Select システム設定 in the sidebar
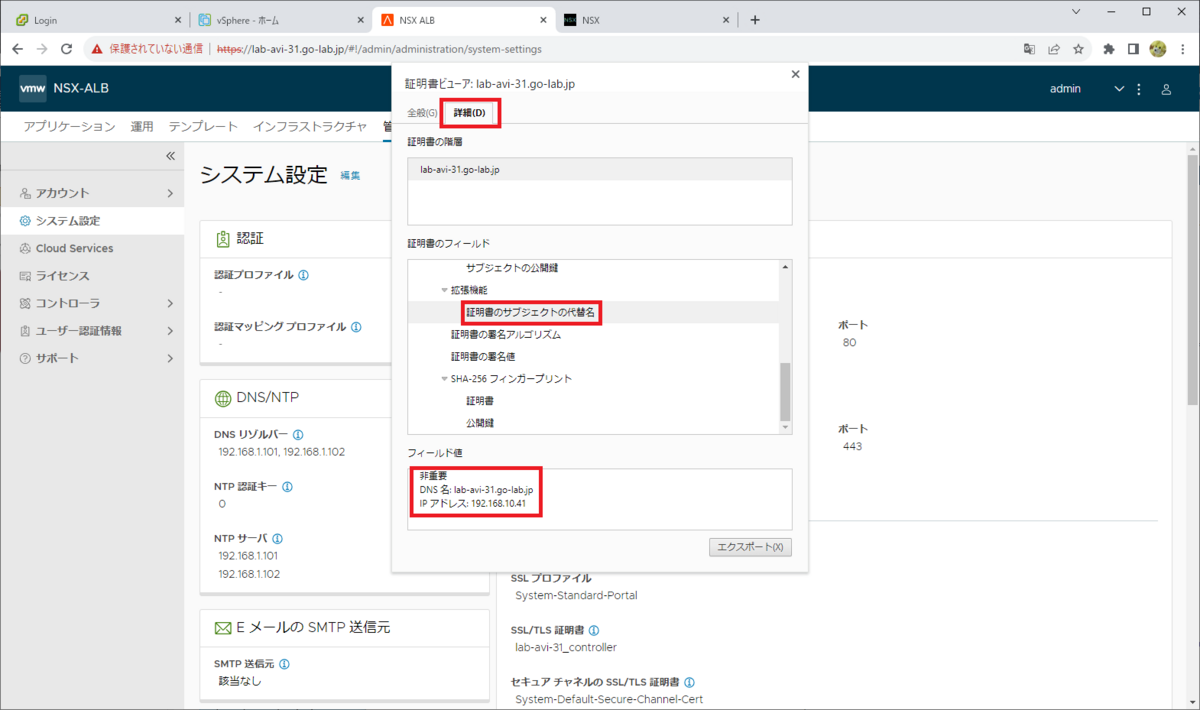 [92, 221]
